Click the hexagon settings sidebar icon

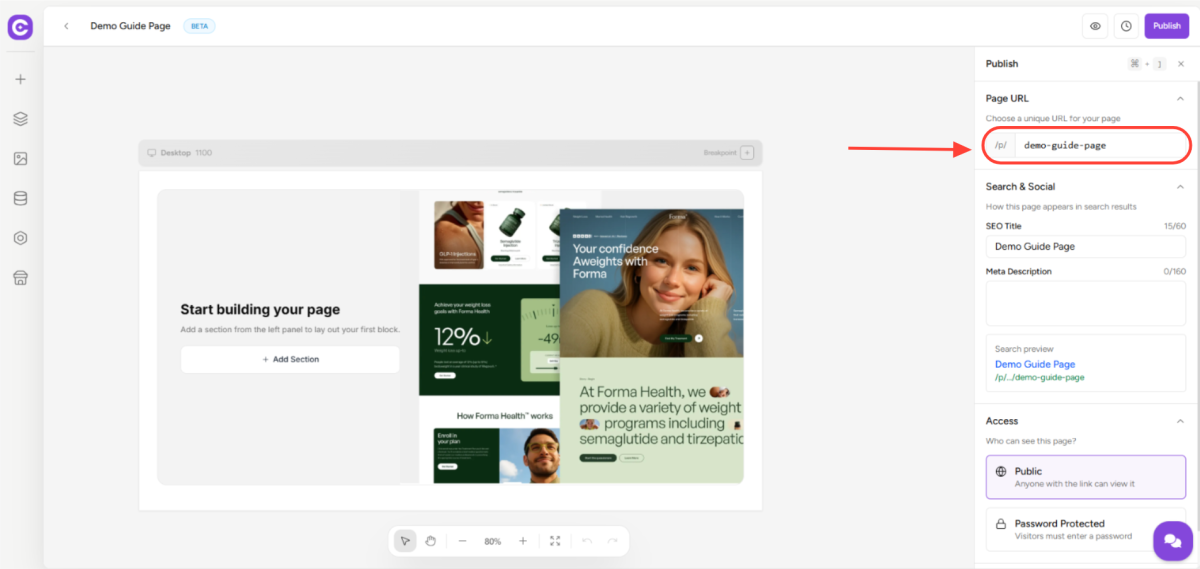click(x=20, y=238)
